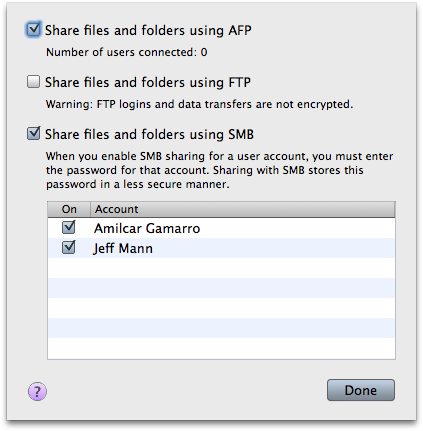Enable sharing files and folders using FTP
Screen dimensions: 423x431
33,82
